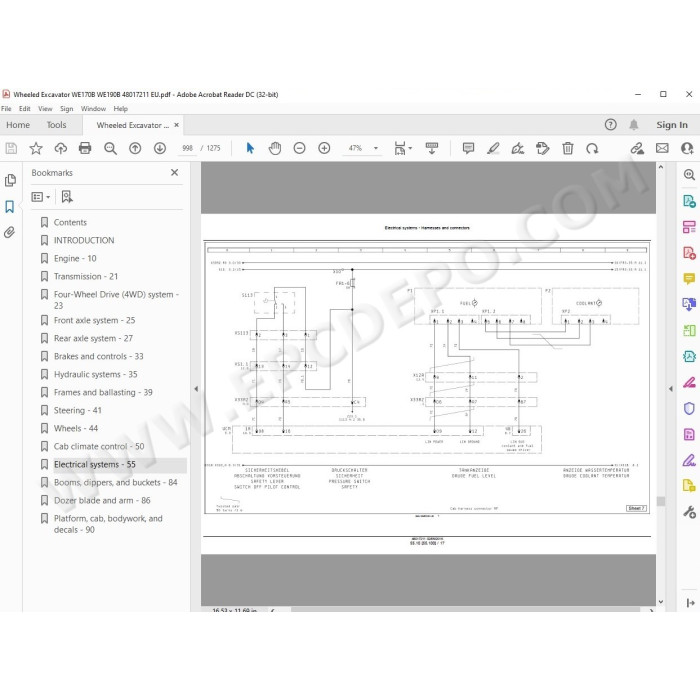Open the Window menu
Image resolution: width=700 pixels, height=700 pixels.
coord(93,108)
